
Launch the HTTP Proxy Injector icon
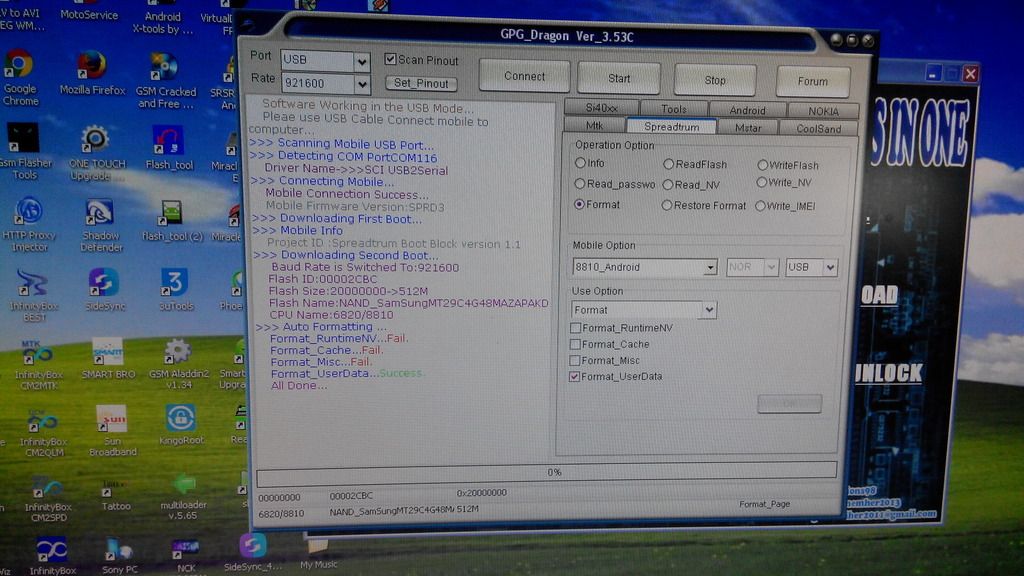tap(29, 224)
